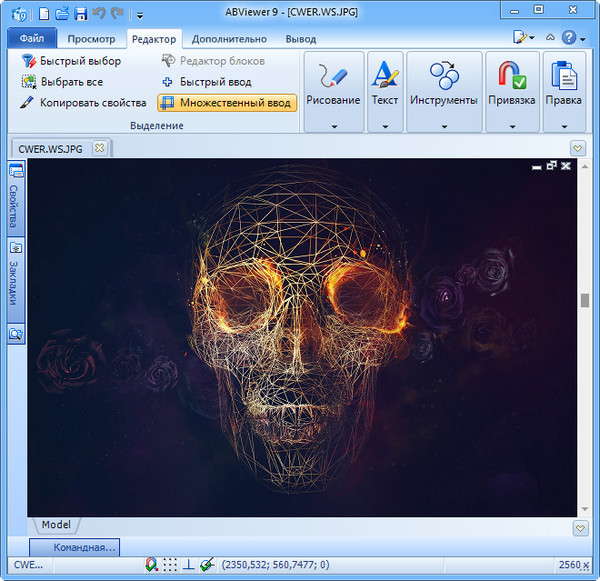Toggle the ortho mode status bar icon
The height and width of the screenshot is (581, 600).
[x=188, y=565]
